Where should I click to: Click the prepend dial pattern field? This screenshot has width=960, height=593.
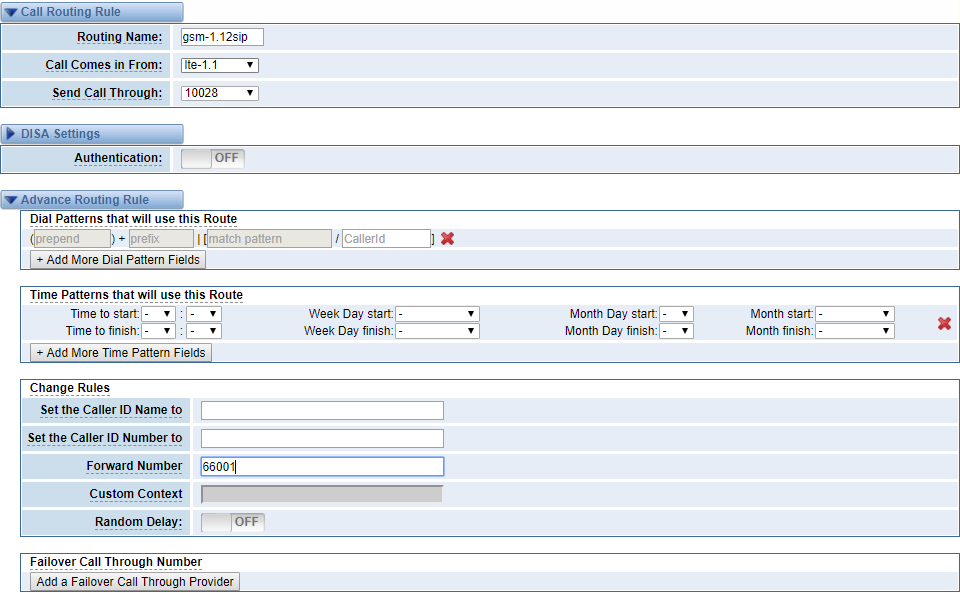(72, 239)
